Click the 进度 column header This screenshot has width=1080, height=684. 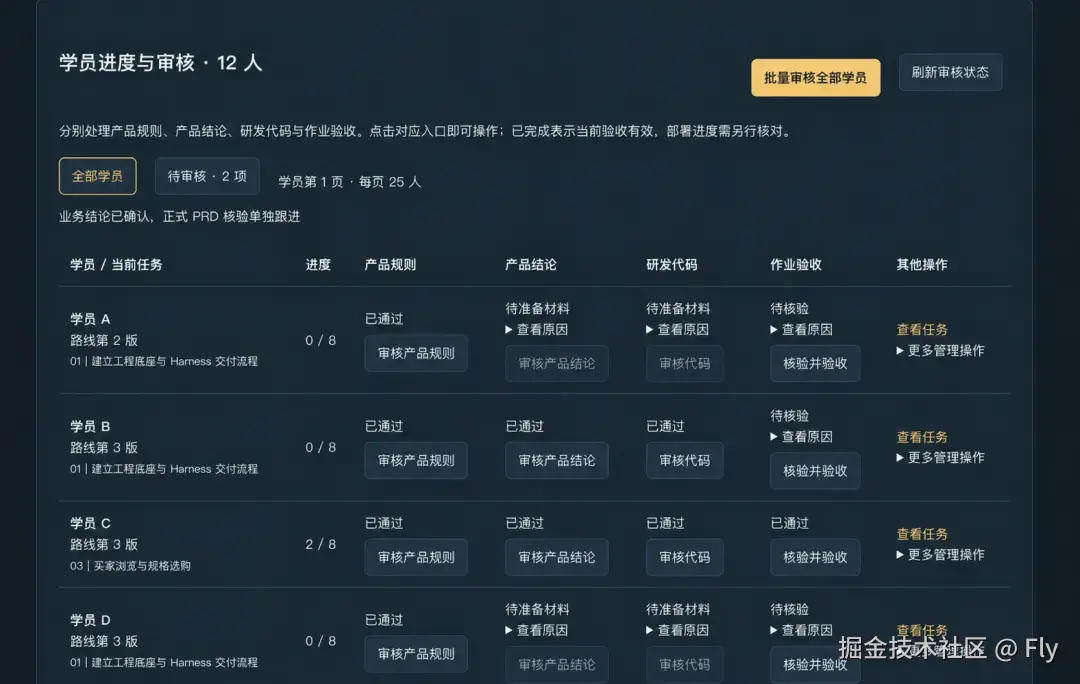pos(318,265)
